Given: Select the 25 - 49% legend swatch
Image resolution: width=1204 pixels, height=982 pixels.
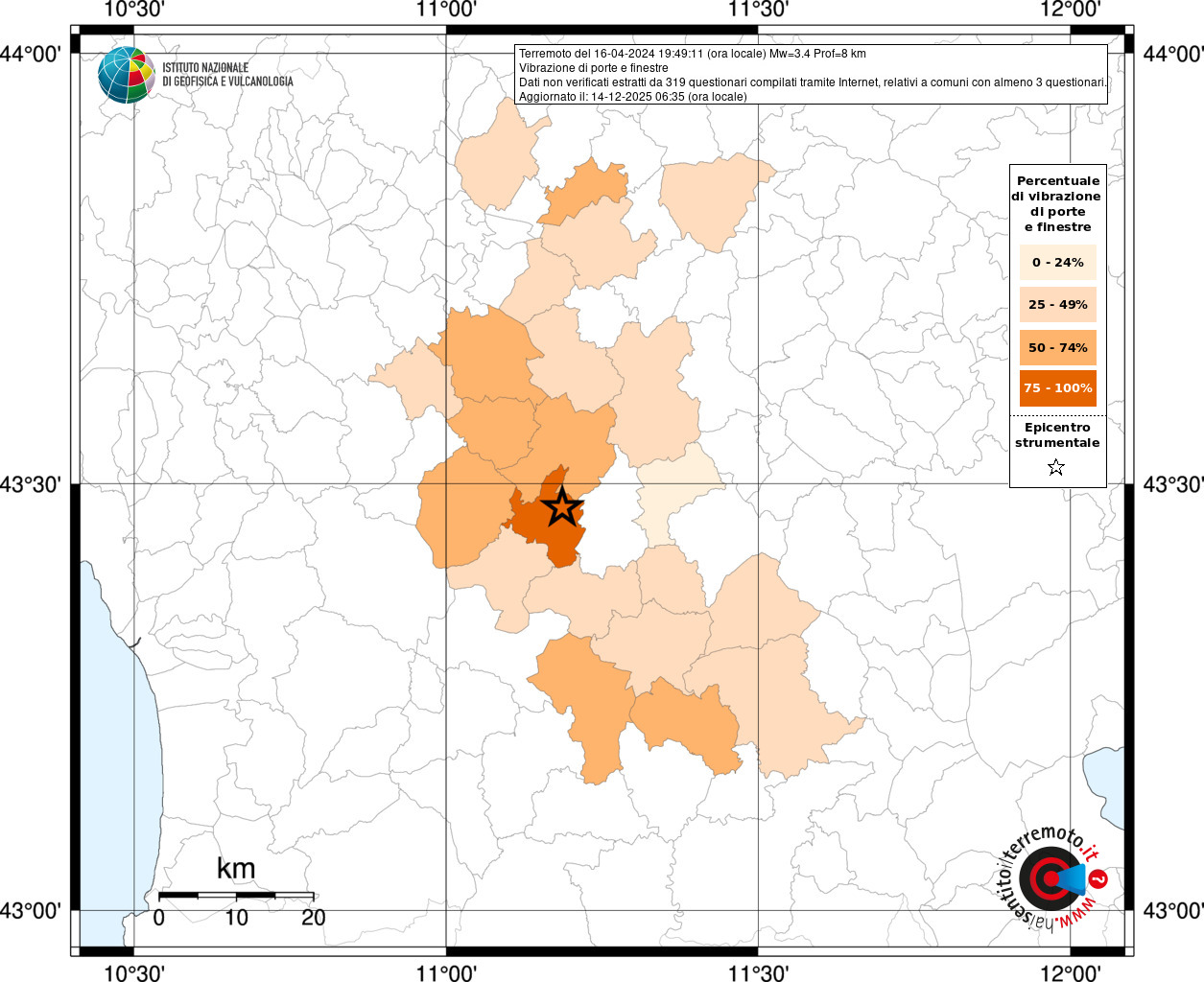Looking at the screenshot, I should pos(1058,304).
